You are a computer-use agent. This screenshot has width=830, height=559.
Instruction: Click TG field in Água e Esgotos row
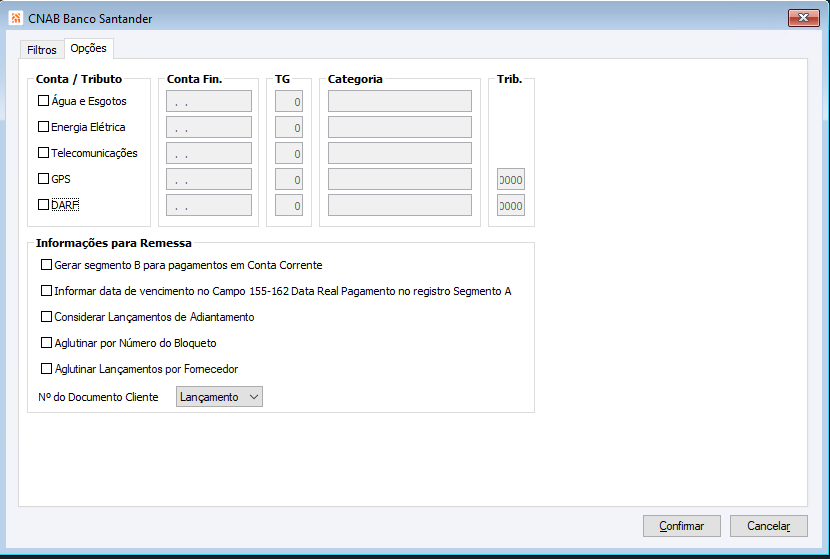pyautogui.click(x=289, y=101)
